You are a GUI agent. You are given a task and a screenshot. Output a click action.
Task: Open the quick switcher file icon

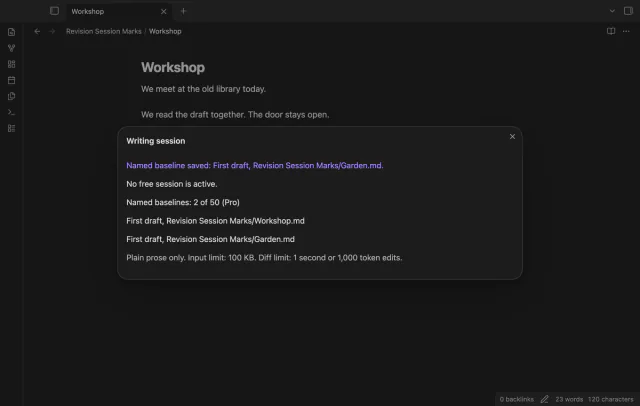point(11,32)
